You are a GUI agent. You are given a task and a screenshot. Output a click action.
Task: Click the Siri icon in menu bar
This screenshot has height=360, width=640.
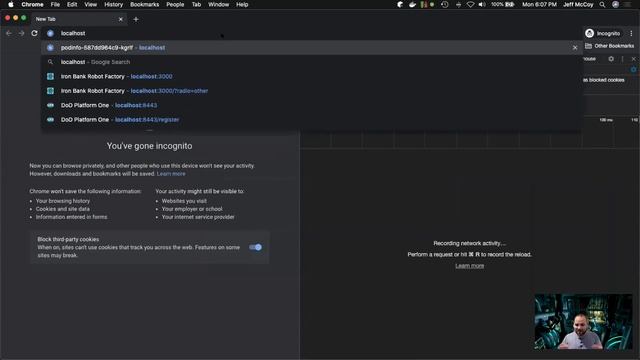coord(616,4)
